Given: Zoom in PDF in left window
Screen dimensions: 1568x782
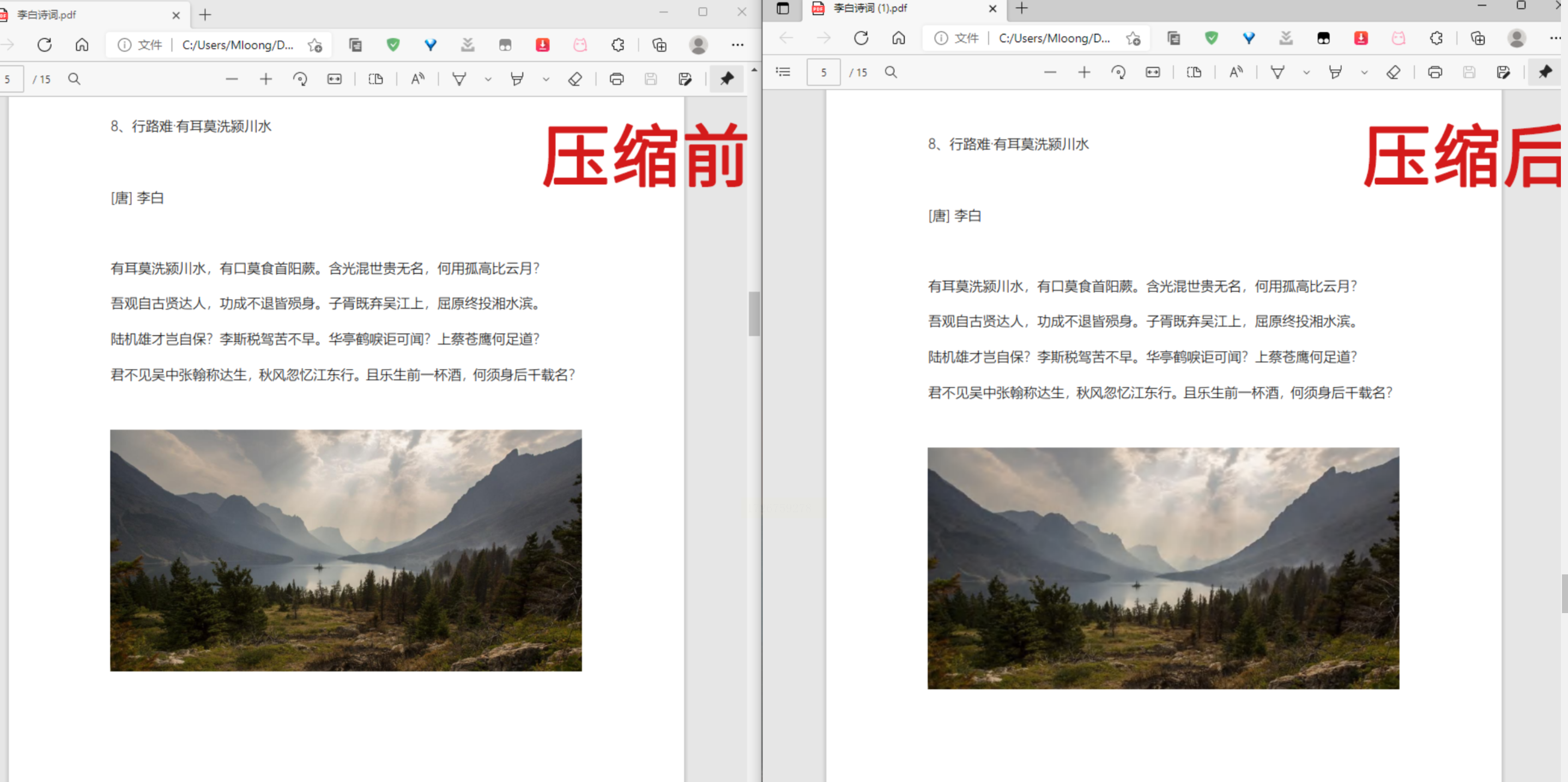Looking at the screenshot, I should (x=265, y=79).
